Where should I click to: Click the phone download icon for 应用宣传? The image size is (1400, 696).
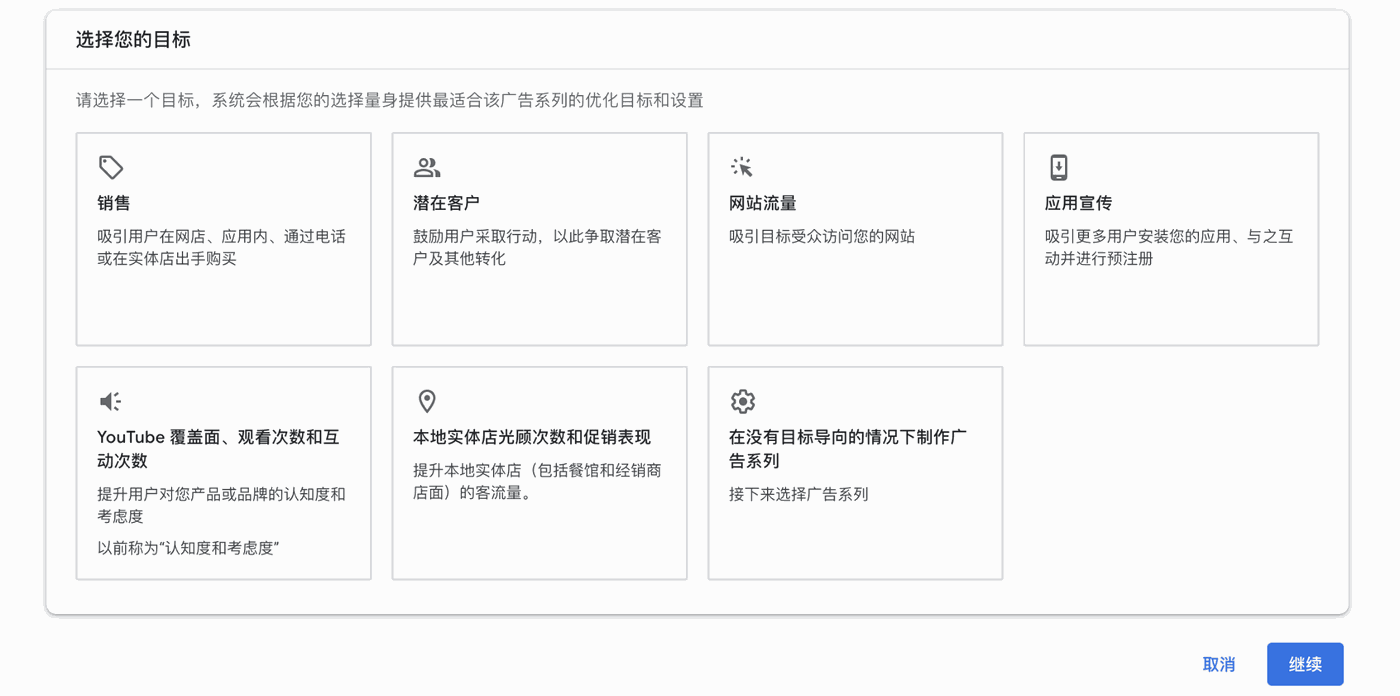(x=1058, y=167)
